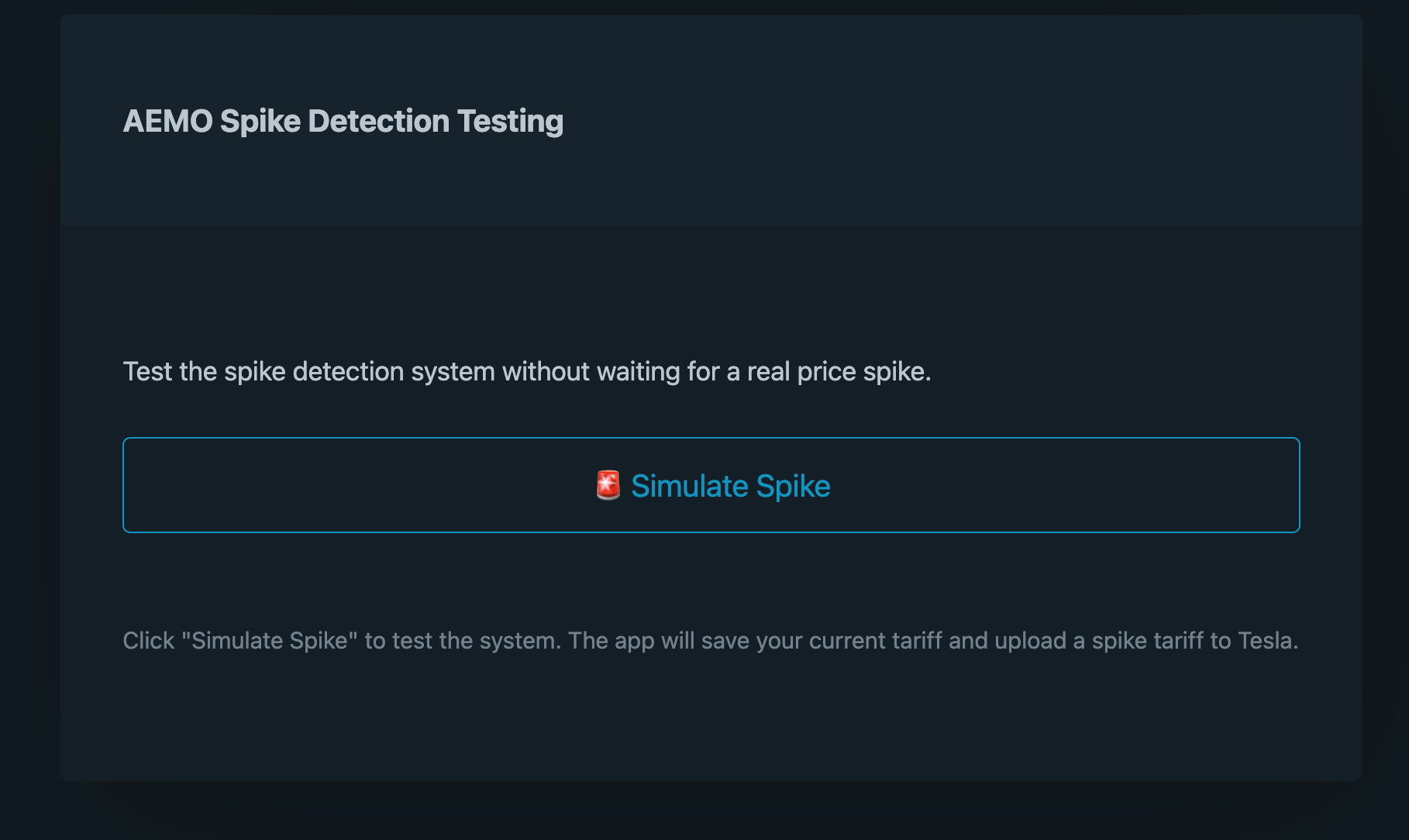This screenshot has width=1409, height=840.
Task: Click the word "Testing" in the heading
Action: (510, 121)
